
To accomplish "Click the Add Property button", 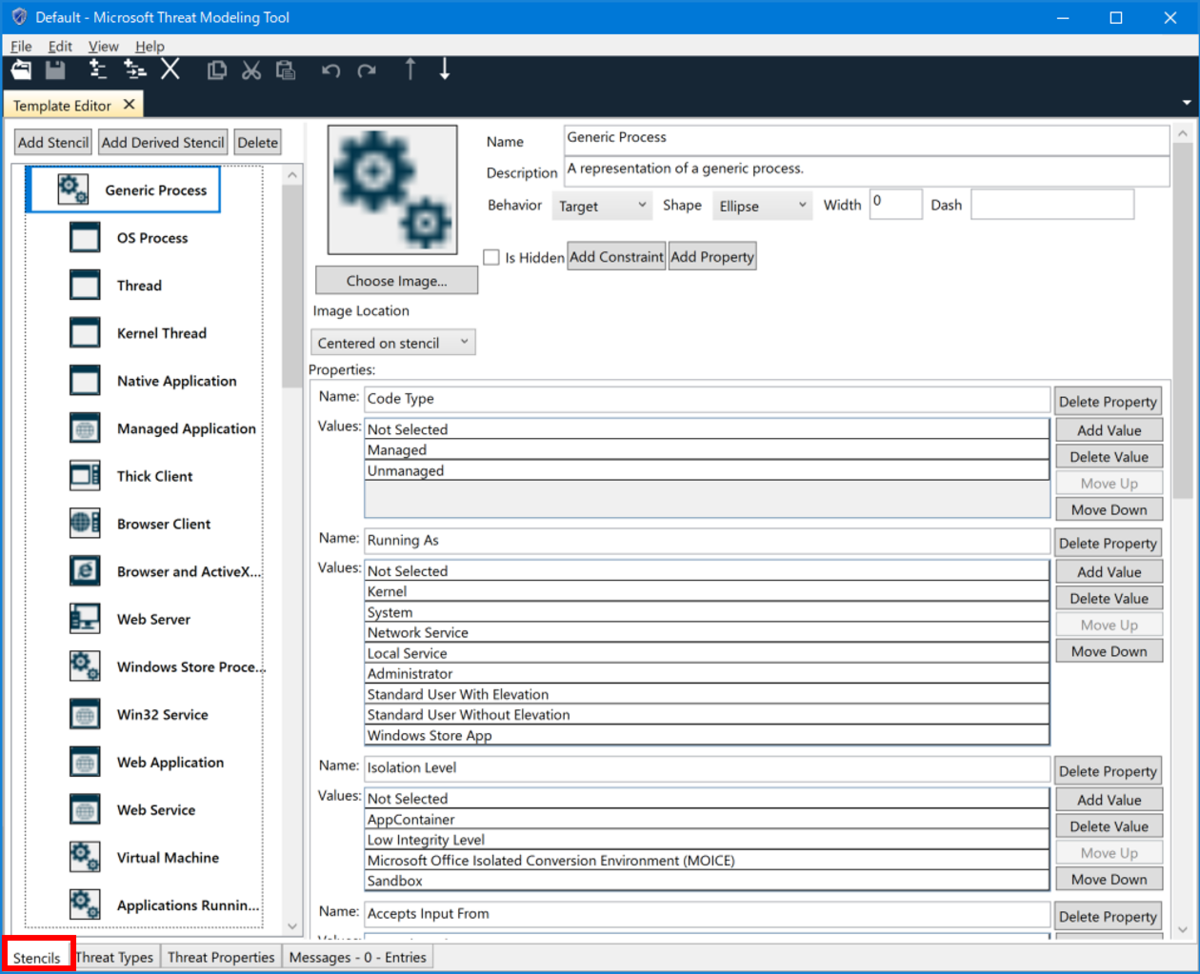I will point(712,257).
